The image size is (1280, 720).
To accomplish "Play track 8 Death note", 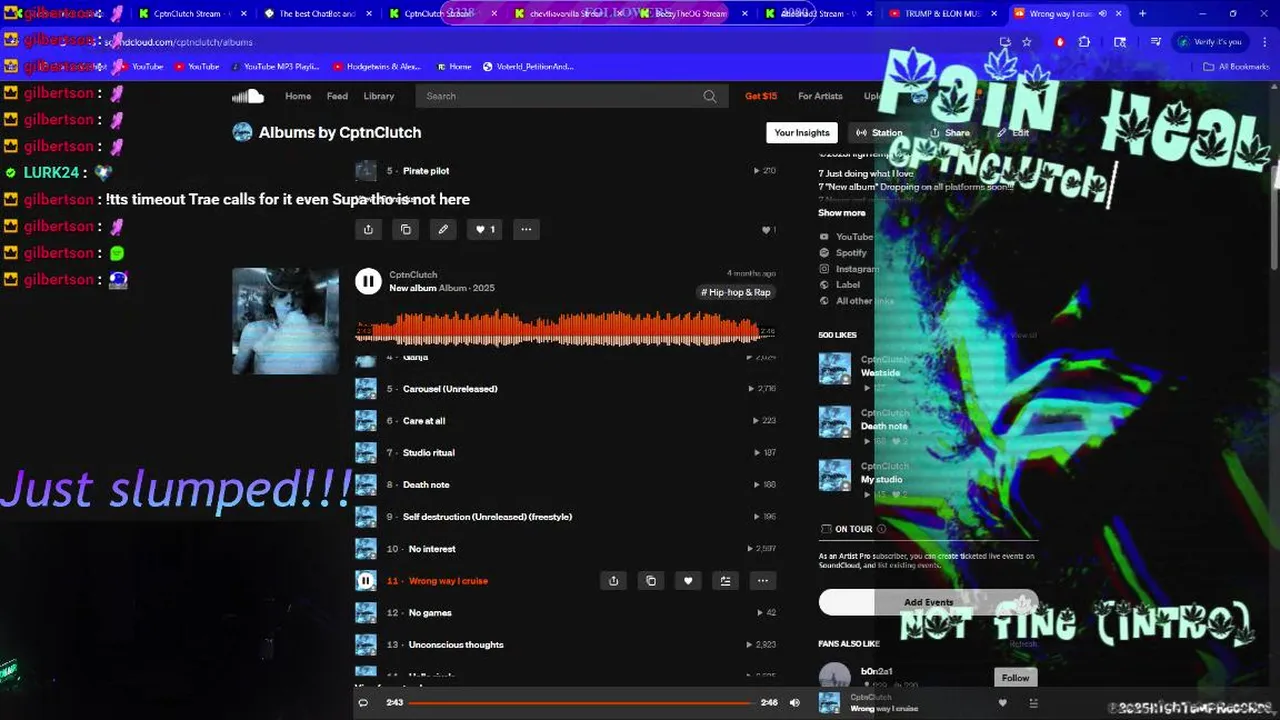I will [426, 485].
